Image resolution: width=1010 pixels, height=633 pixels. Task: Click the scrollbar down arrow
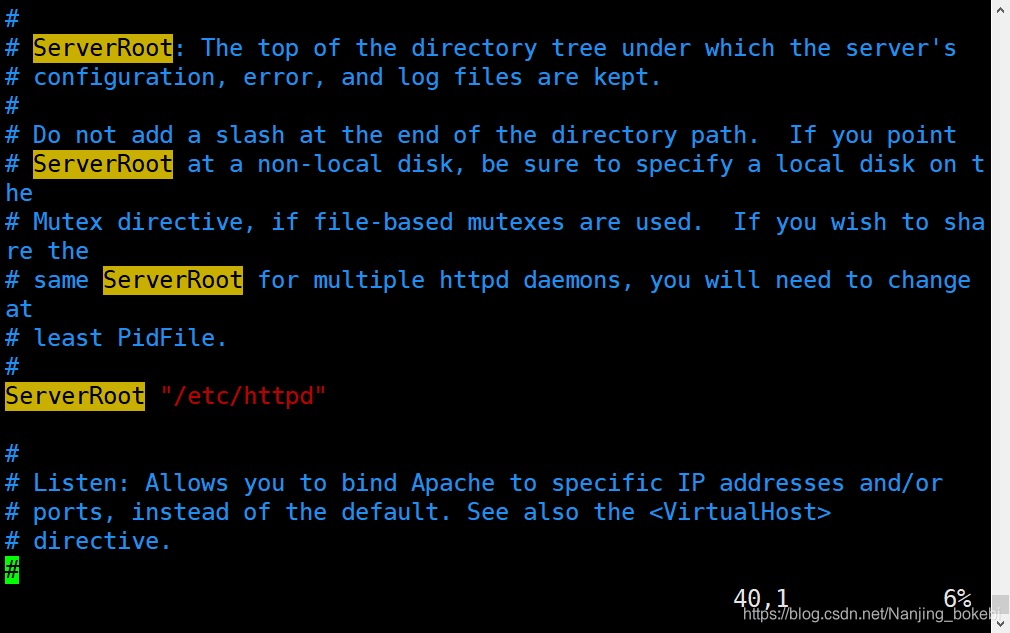click(x=1000, y=624)
